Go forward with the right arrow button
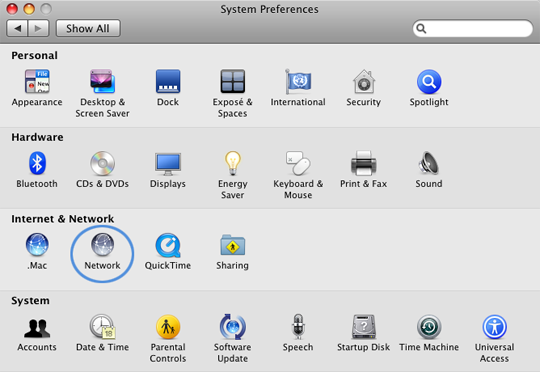Screen dimensions: 540x372 38,28
